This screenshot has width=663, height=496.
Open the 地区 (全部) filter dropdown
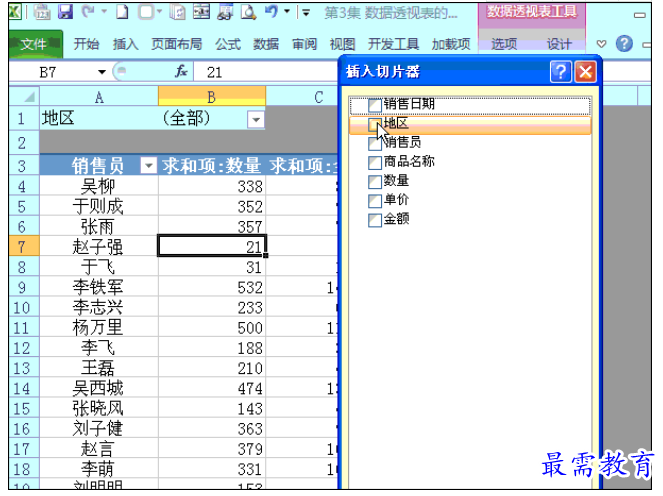pos(256,119)
